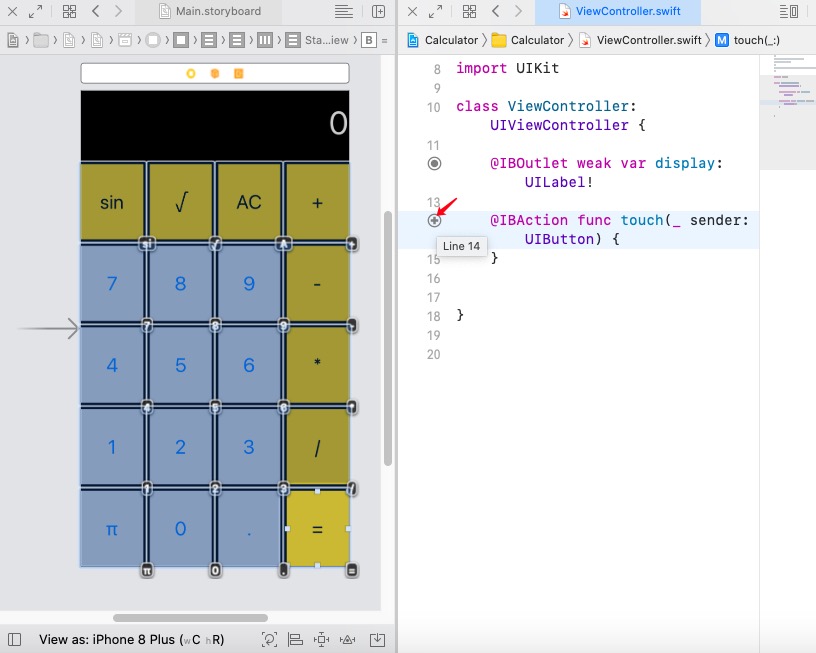
Task: Select the view controller scene clapboard breadcrumb
Action: coord(125,40)
